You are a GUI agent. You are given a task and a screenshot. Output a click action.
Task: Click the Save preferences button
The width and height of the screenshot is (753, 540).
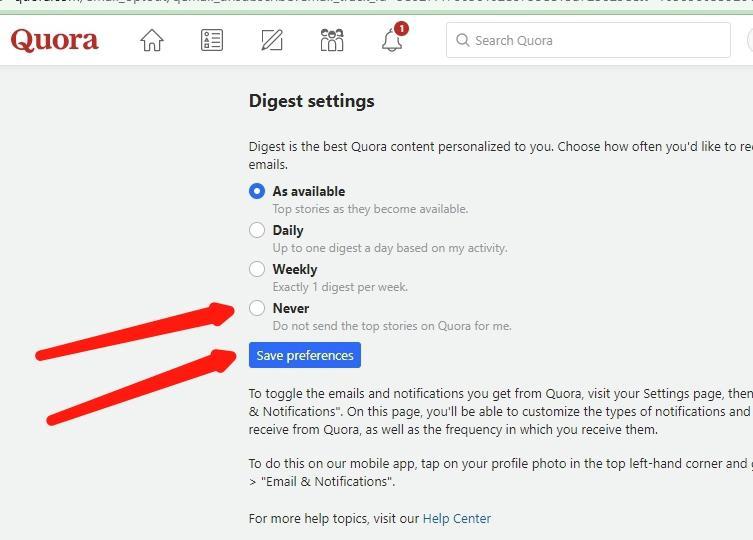pos(304,355)
